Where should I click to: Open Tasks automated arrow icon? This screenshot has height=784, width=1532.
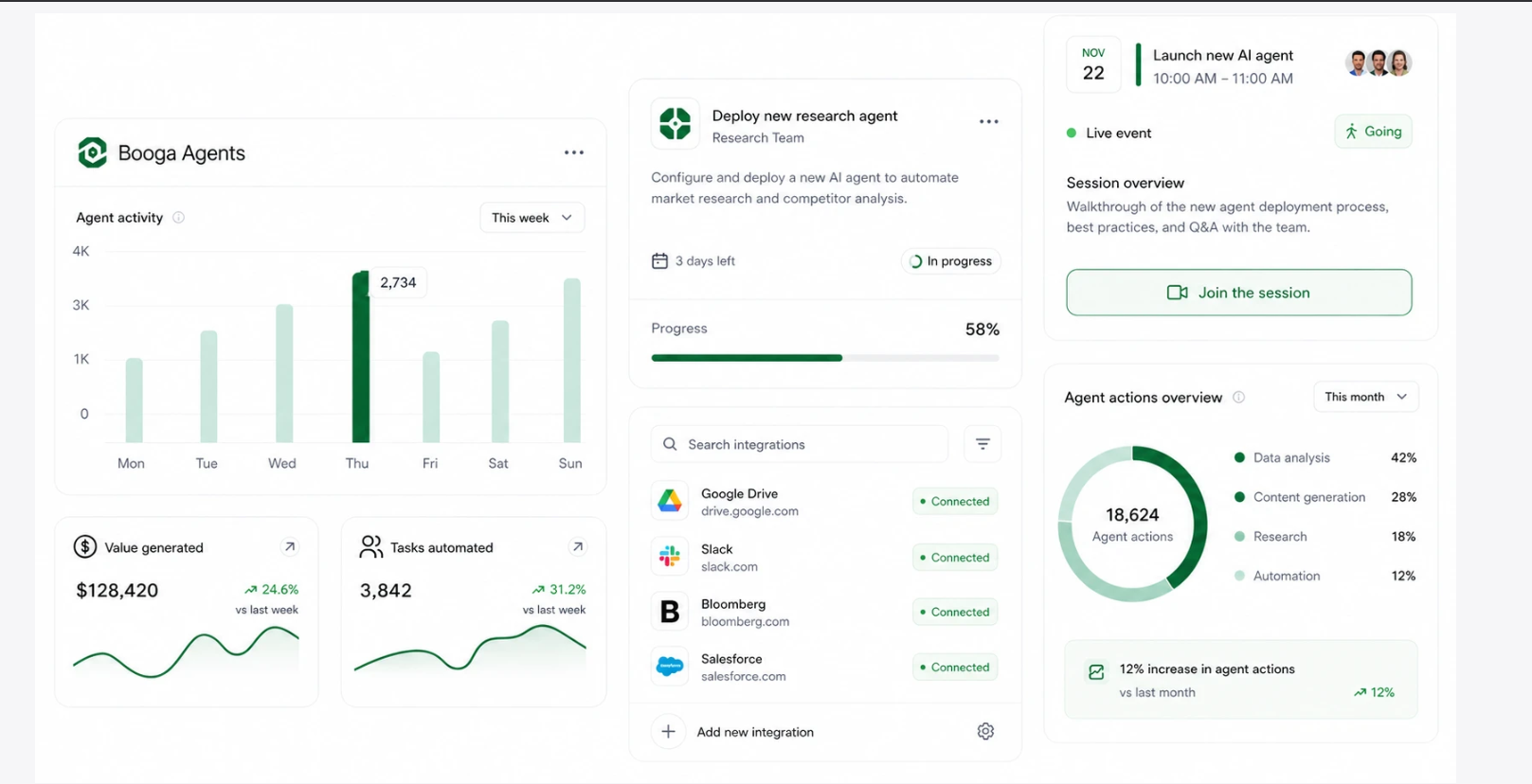[577, 546]
